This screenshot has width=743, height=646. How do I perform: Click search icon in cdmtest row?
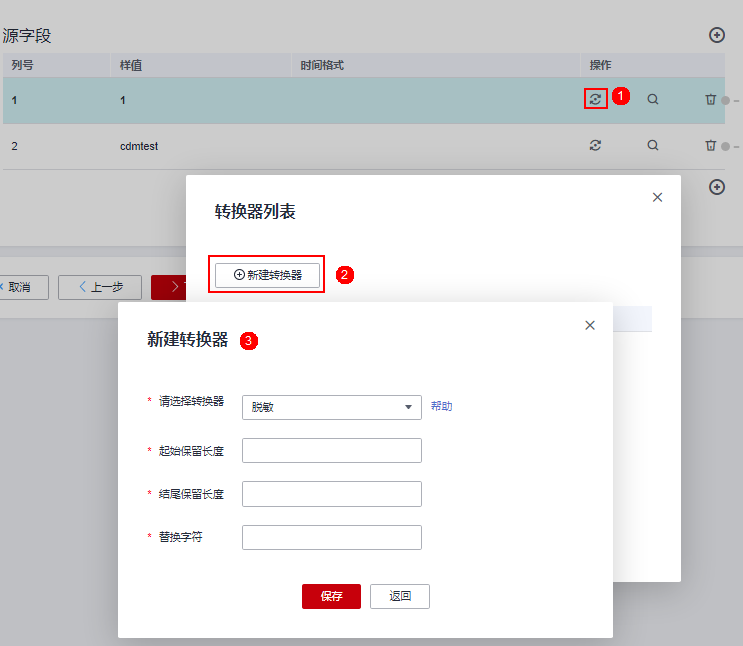(x=653, y=145)
